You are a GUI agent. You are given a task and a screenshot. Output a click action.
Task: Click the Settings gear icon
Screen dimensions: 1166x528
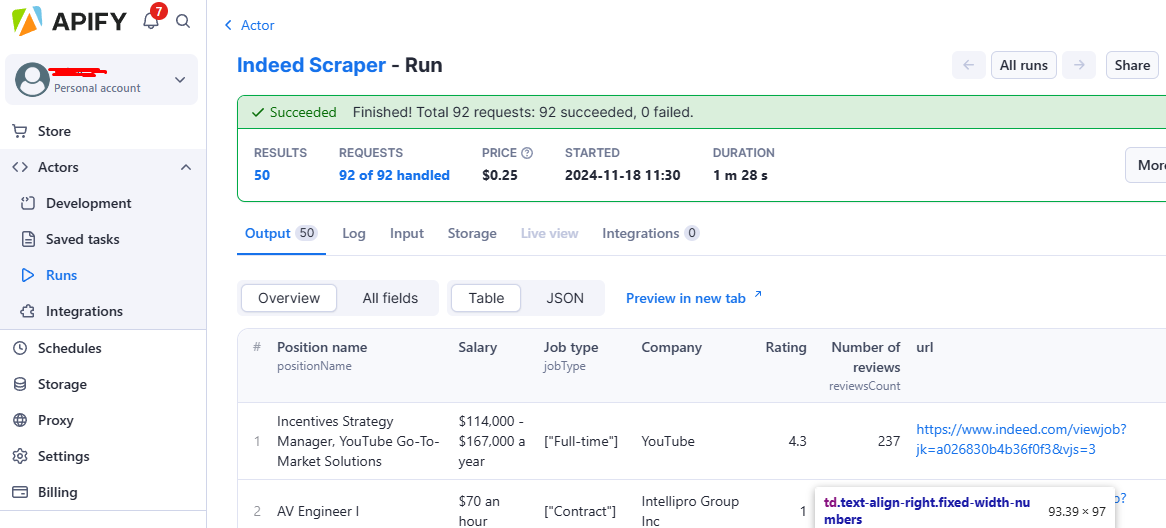pyautogui.click(x=20, y=456)
